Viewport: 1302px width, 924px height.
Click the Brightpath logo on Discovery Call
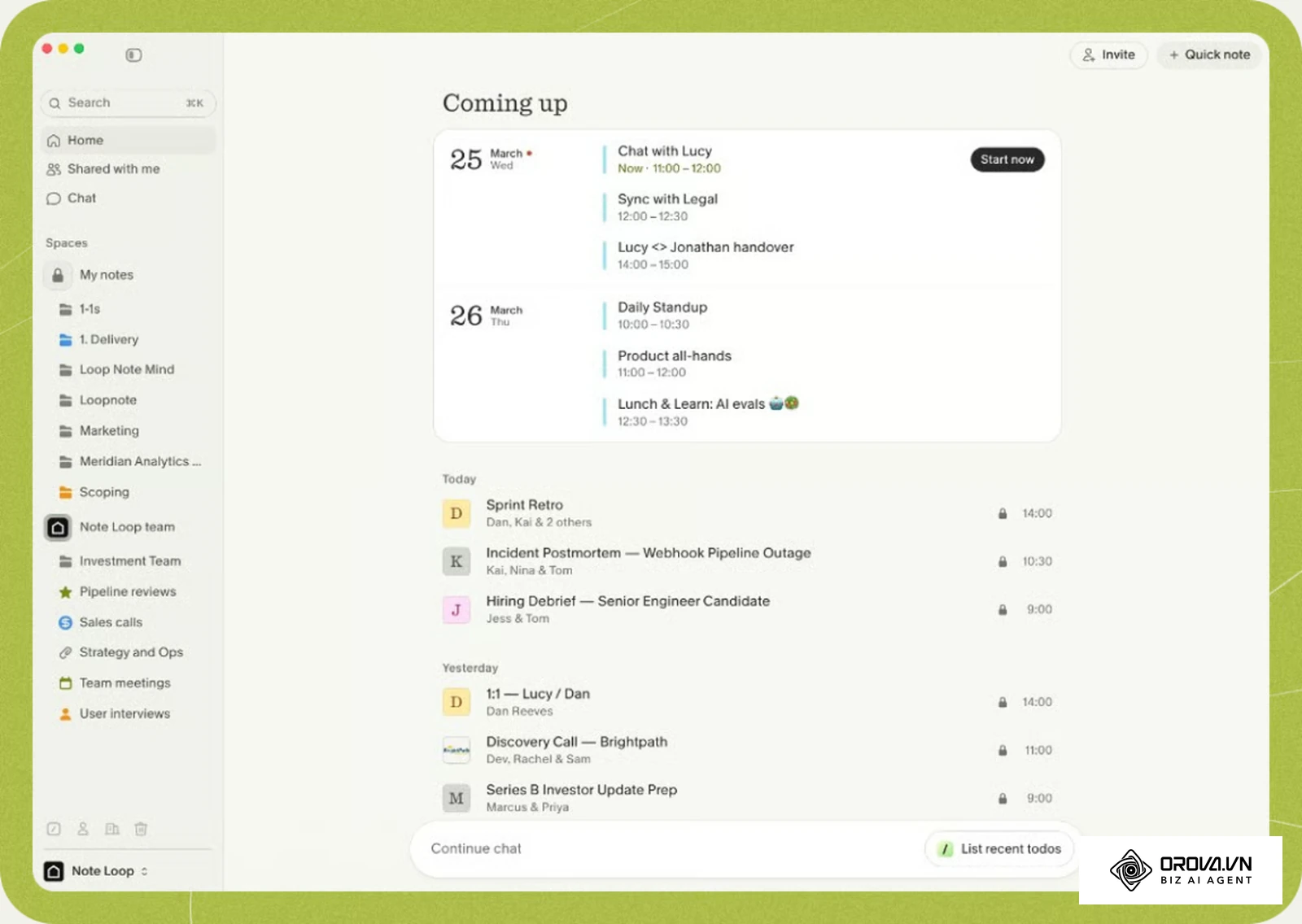point(457,750)
